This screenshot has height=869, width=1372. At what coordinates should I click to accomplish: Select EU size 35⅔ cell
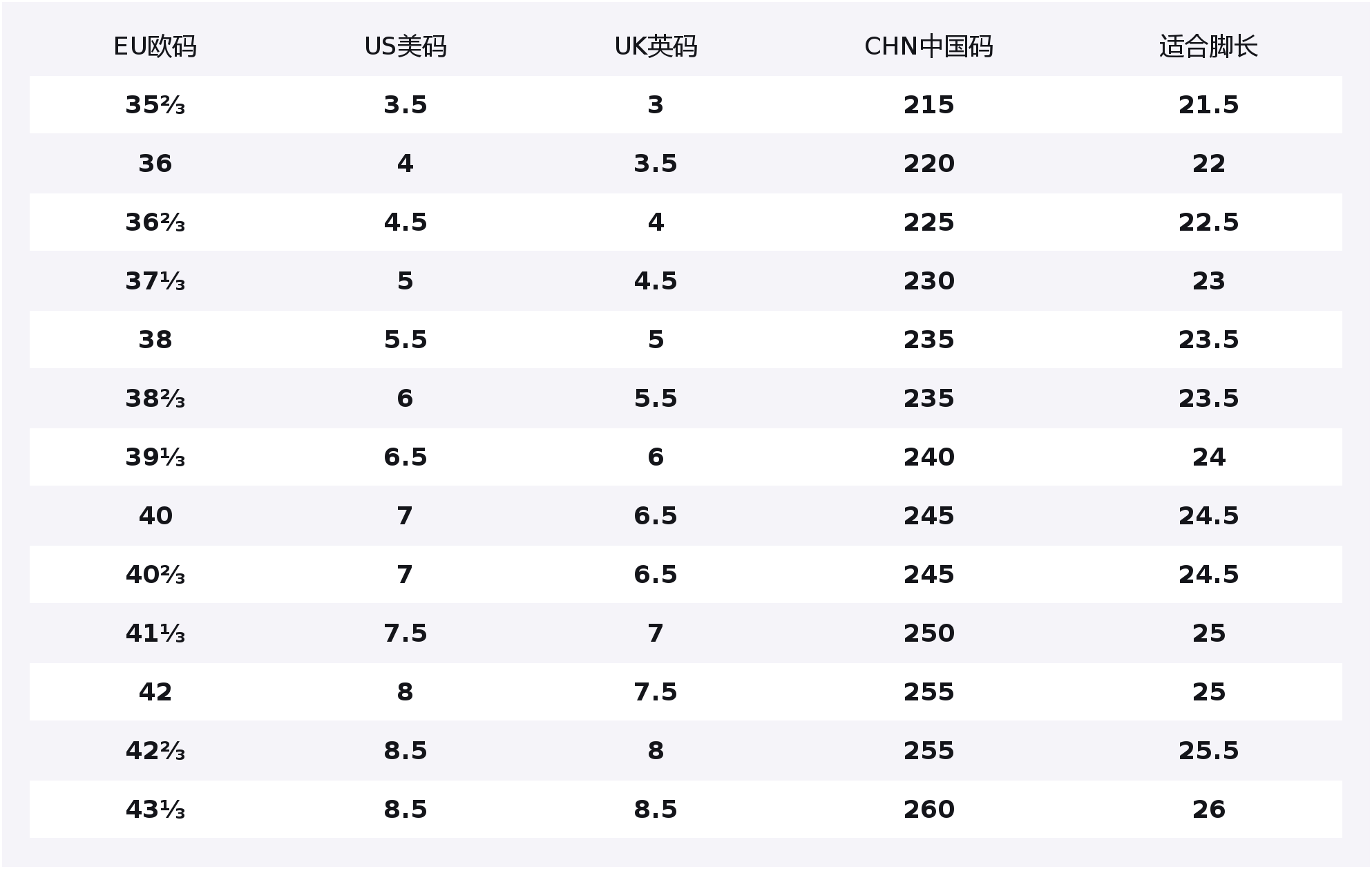155,105
